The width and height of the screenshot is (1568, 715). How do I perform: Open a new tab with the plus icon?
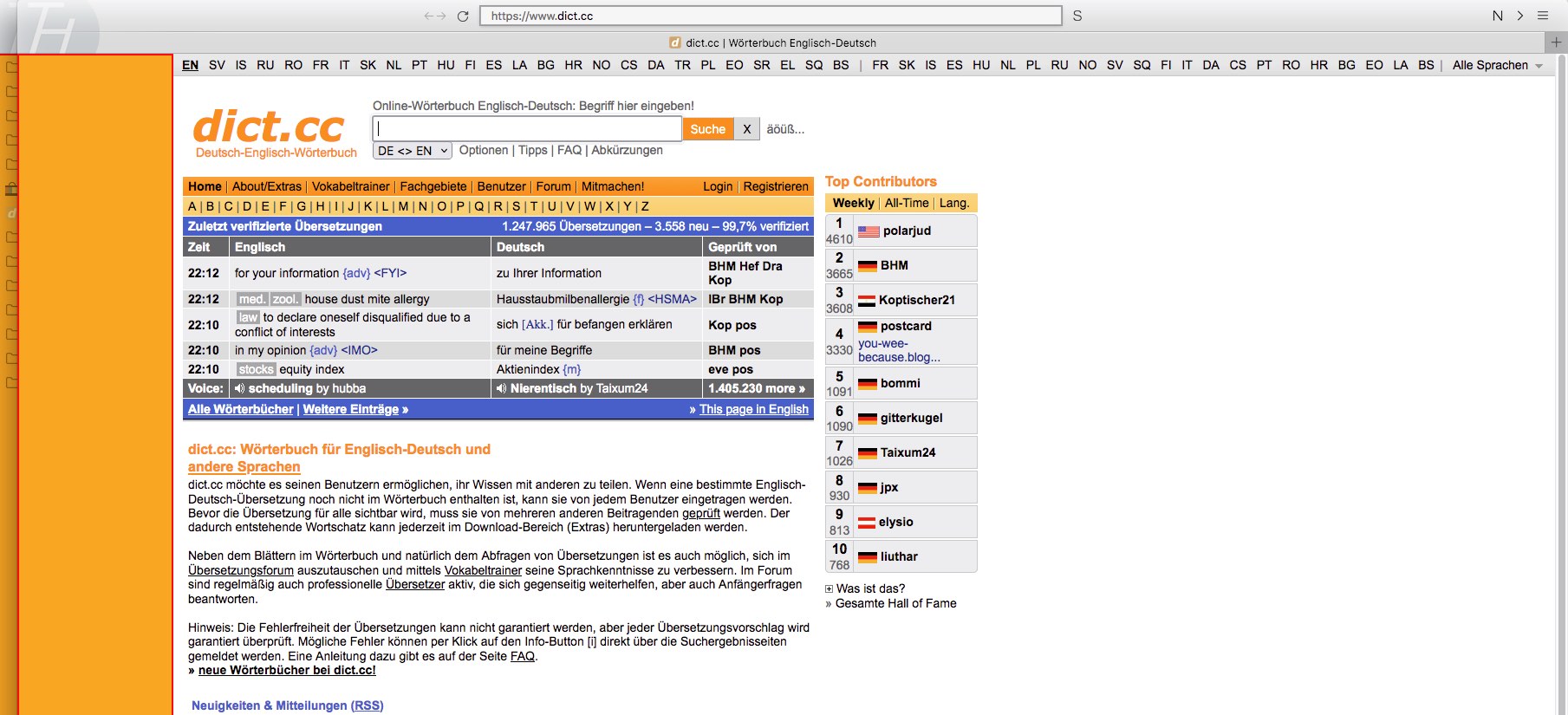(x=1556, y=42)
